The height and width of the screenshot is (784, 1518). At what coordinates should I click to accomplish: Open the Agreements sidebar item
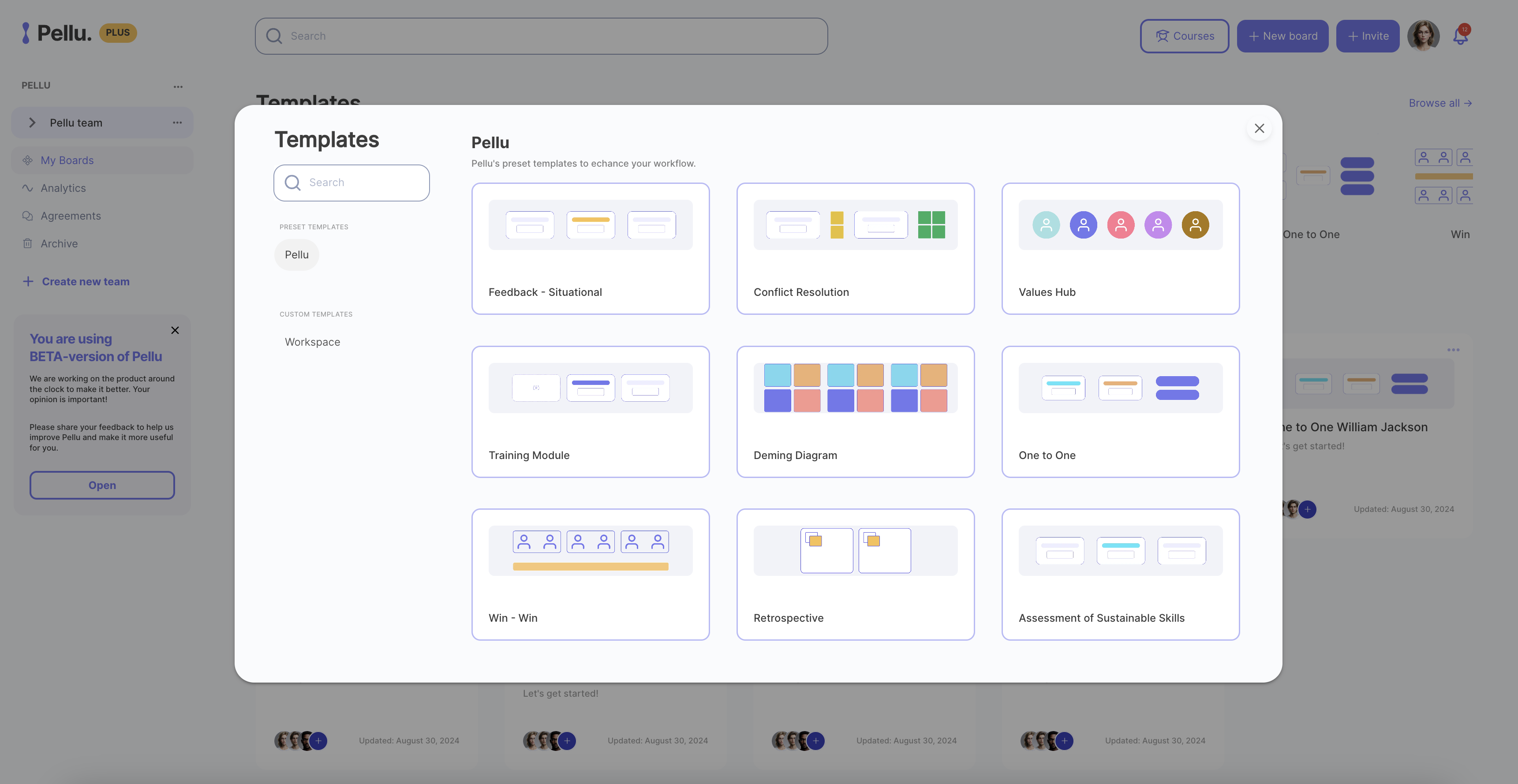click(x=70, y=216)
